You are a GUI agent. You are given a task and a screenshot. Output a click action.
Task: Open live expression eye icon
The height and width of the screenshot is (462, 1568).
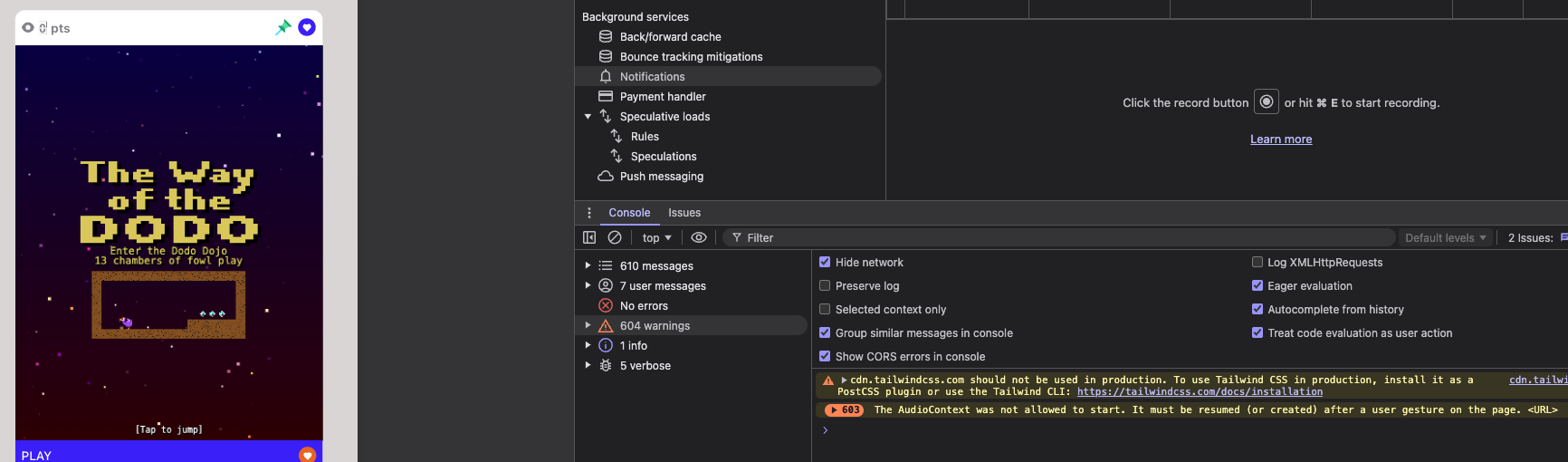pyautogui.click(x=699, y=237)
